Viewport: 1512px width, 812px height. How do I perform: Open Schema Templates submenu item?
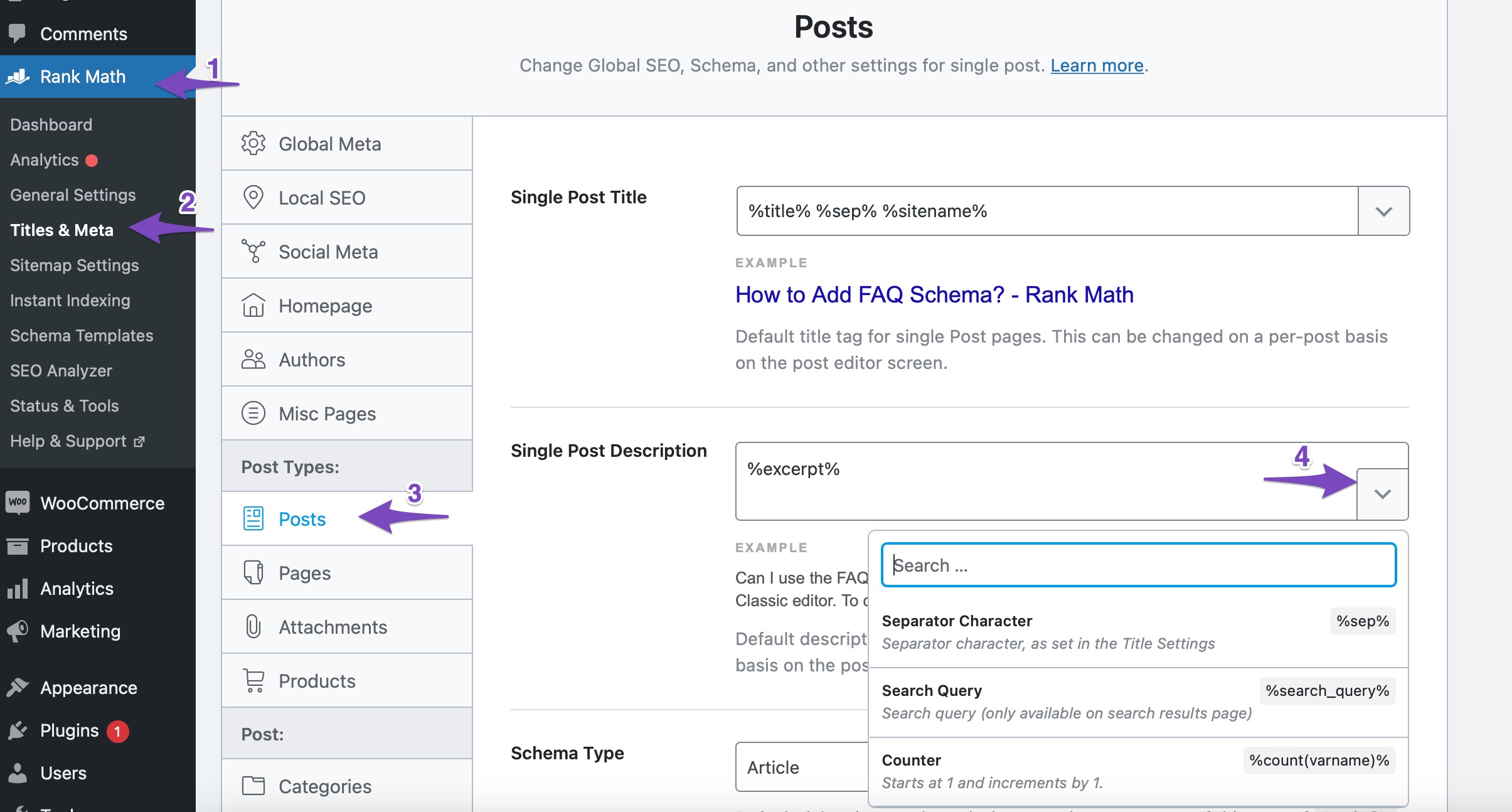pos(82,335)
